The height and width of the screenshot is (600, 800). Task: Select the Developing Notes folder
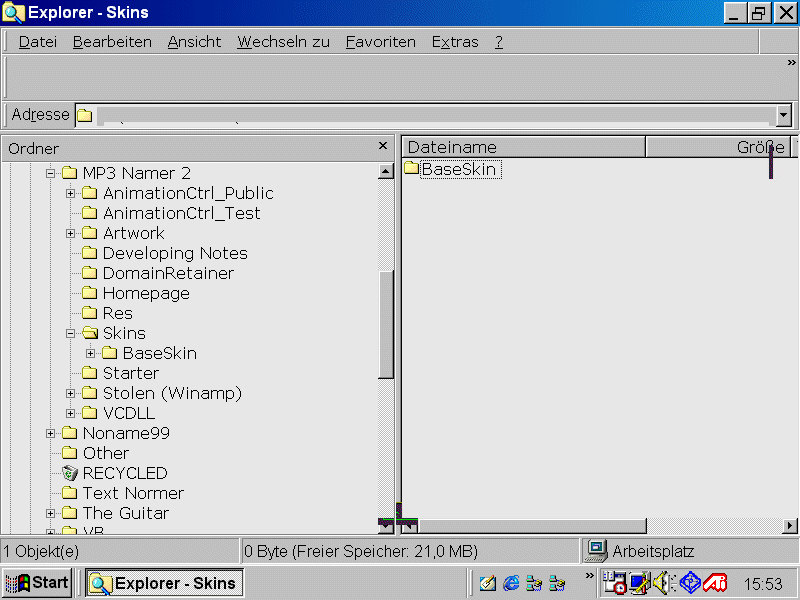(174, 253)
